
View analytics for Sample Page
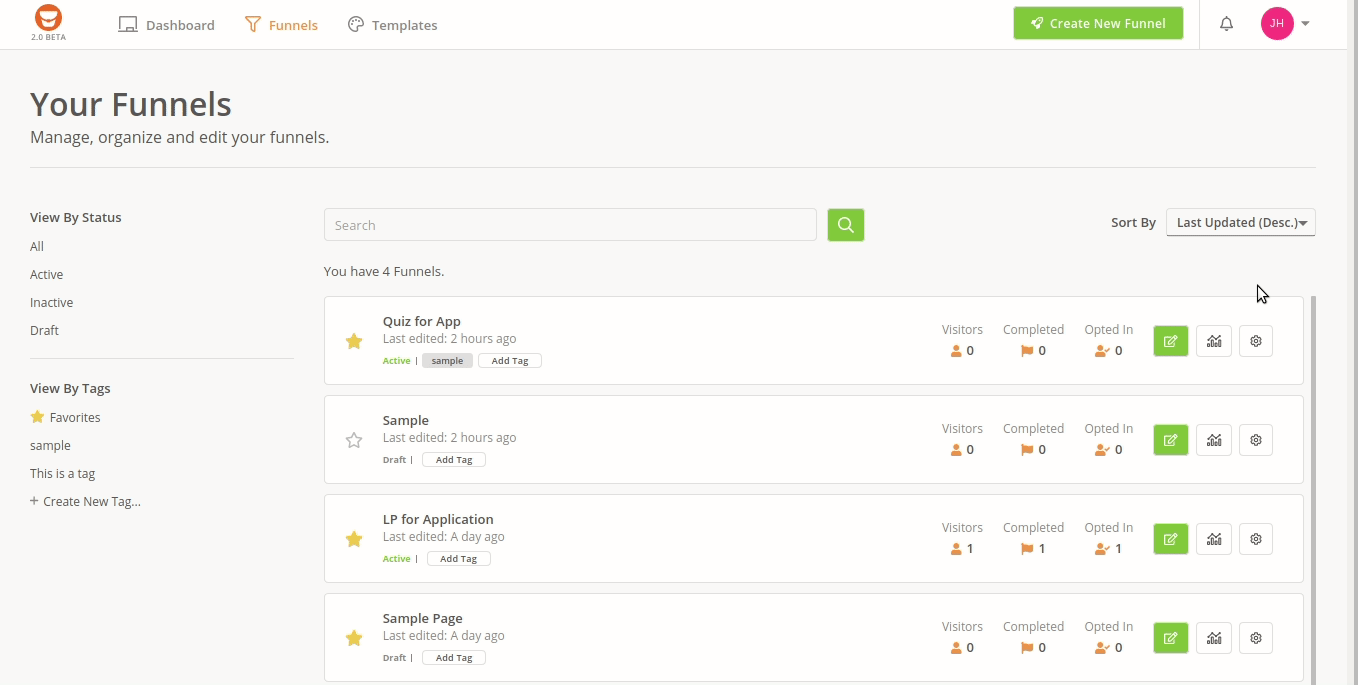(x=1214, y=638)
